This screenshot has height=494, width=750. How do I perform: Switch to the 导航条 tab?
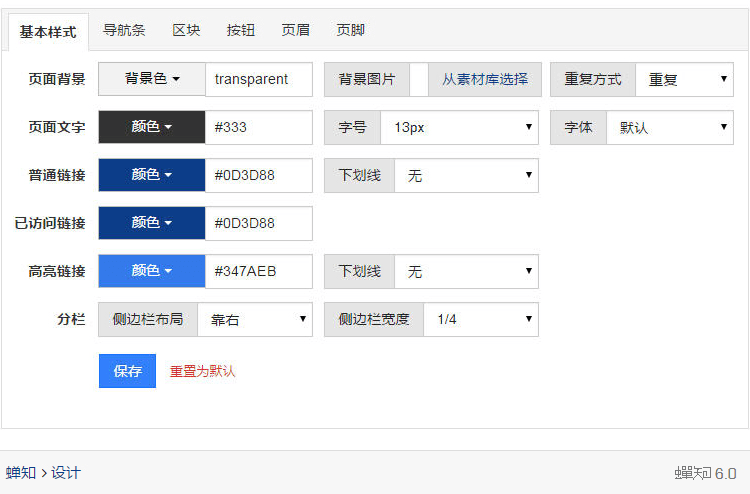click(x=124, y=30)
